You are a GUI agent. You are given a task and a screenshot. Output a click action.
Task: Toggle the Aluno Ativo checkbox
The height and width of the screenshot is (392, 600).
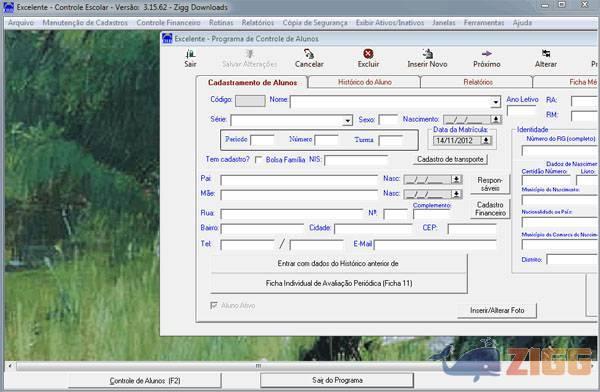(x=214, y=305)
